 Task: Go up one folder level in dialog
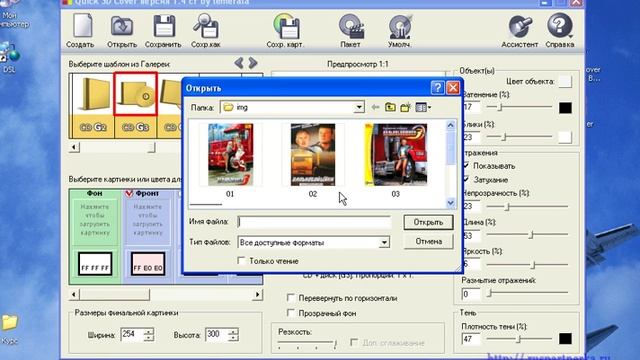coord(390,107)
